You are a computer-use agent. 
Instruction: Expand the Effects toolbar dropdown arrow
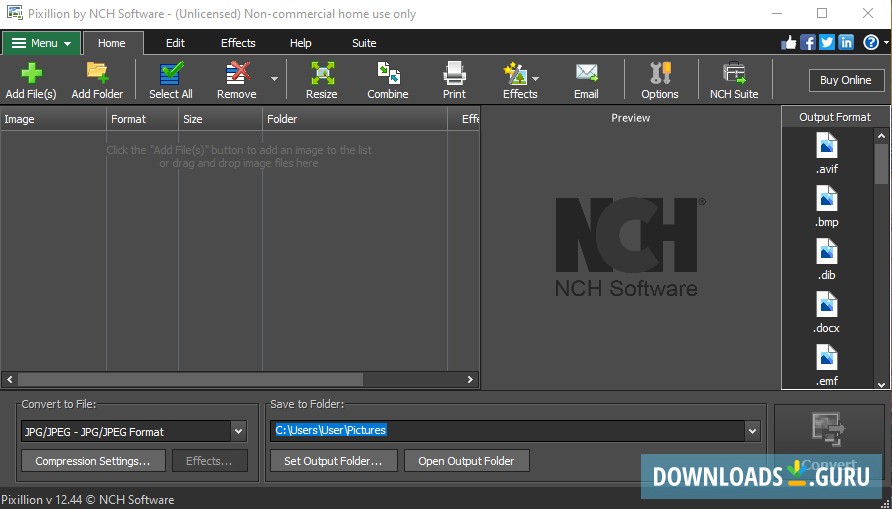pyautogui.click(x=535, y=79)
